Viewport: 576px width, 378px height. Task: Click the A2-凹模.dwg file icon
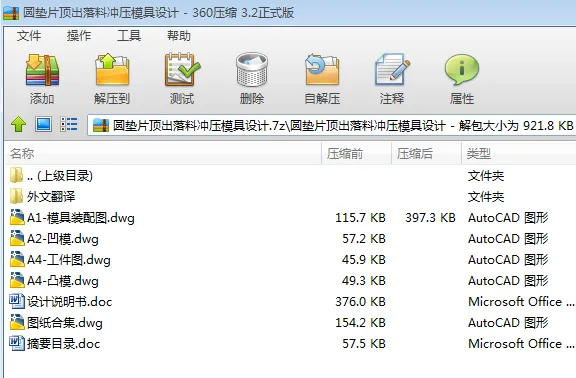pyautogui.click(x=17, y=238)
